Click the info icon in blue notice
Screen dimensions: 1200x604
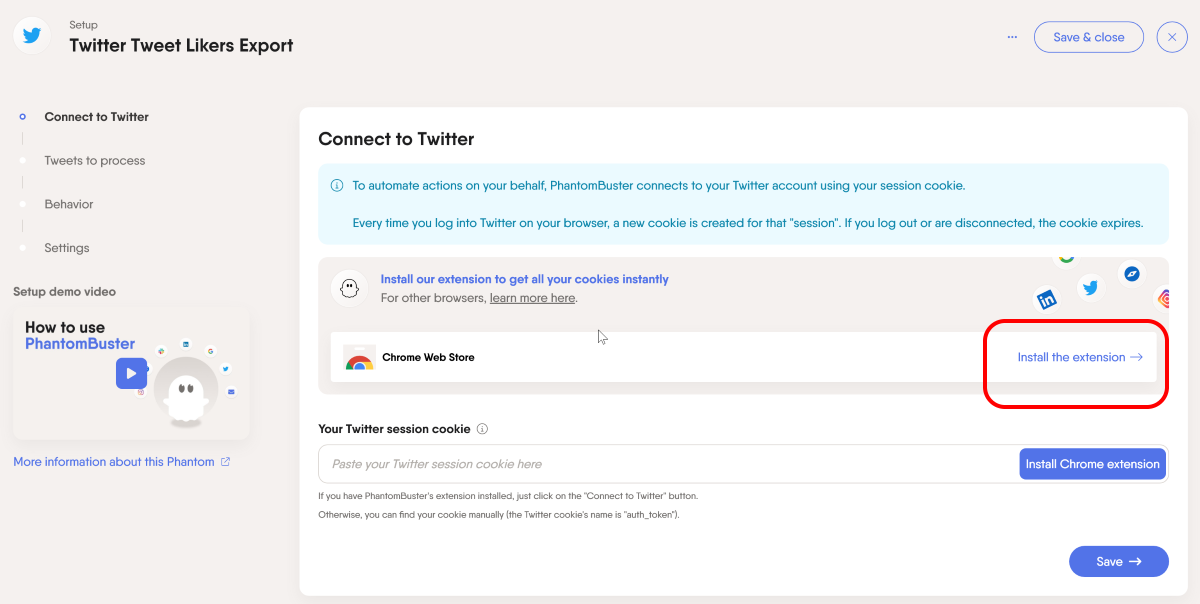click(x=337, y=186)
